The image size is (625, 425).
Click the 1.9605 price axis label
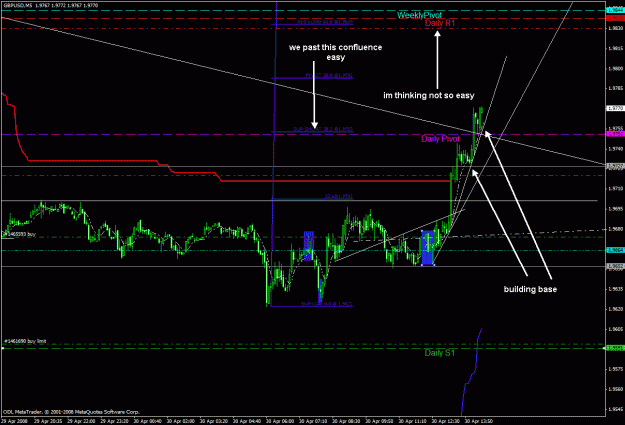tap(616, 329)
